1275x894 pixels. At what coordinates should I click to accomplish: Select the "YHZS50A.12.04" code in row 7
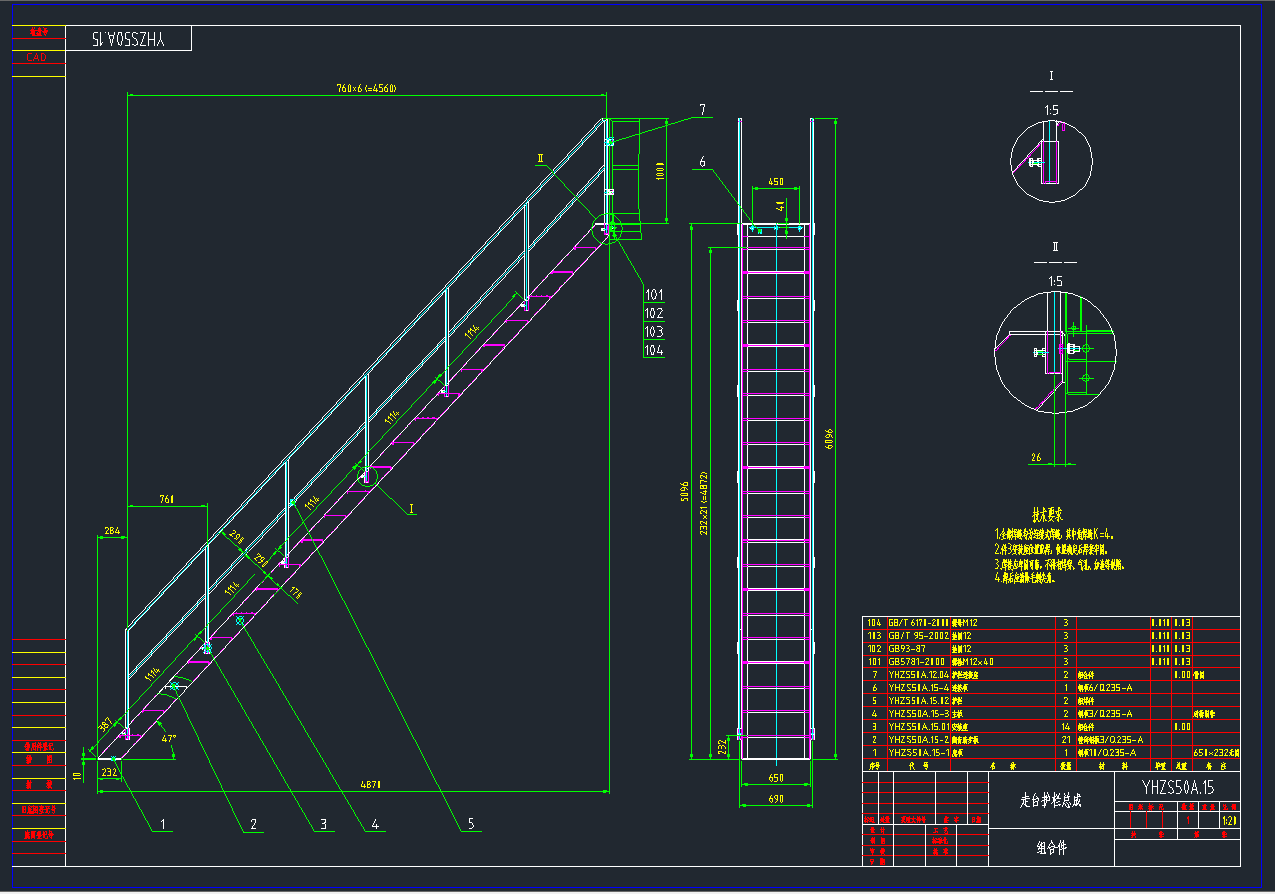point(918,674)
